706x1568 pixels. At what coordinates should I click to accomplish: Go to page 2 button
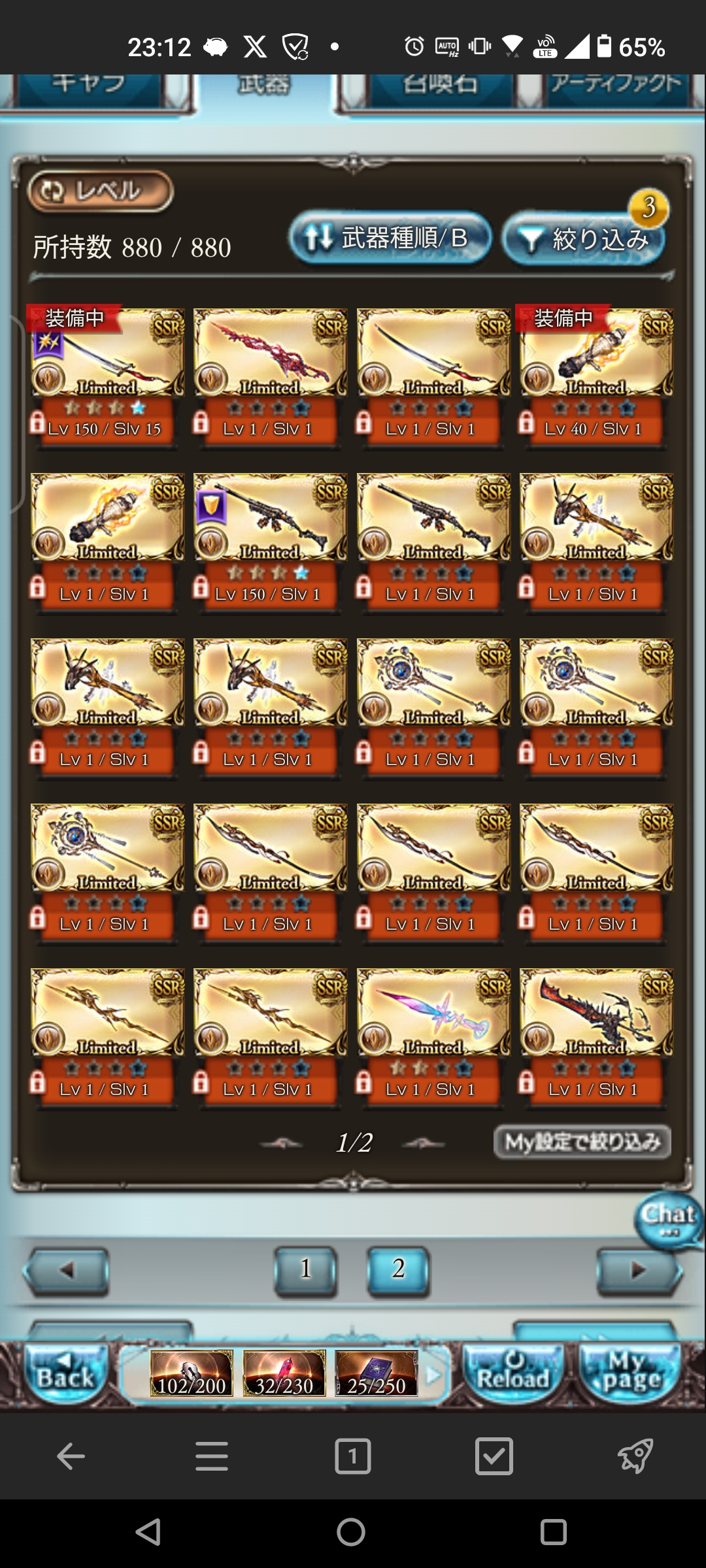399,1269
